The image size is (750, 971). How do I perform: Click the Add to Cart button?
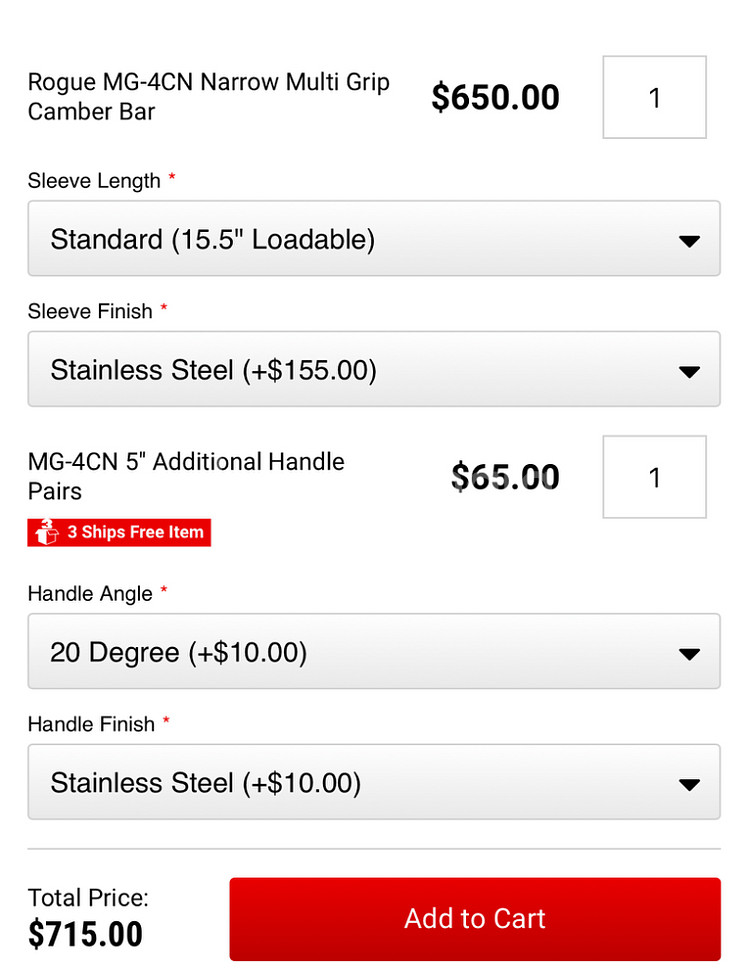point(475,919)
